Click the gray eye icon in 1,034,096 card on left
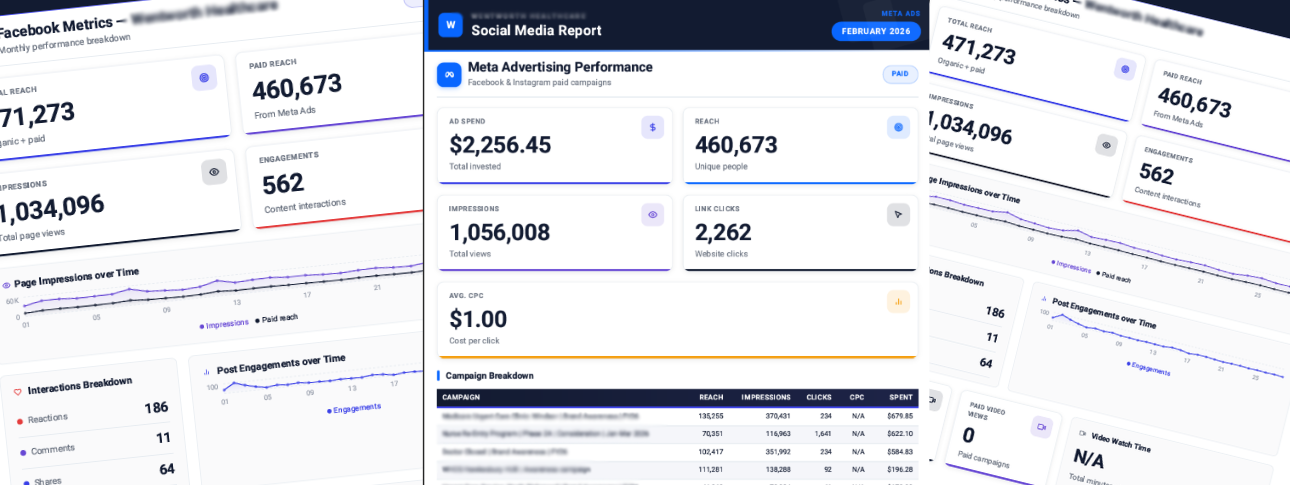The height and width of the screenshot is (485, 1290). point(213,172)
